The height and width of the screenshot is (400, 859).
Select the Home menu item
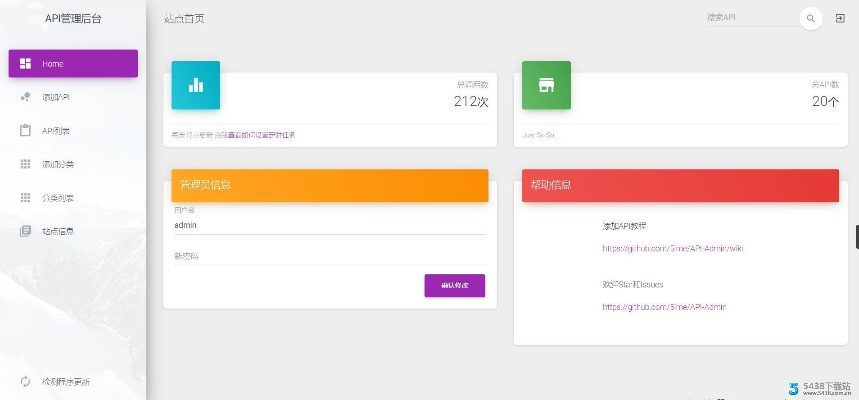[73, 64]
